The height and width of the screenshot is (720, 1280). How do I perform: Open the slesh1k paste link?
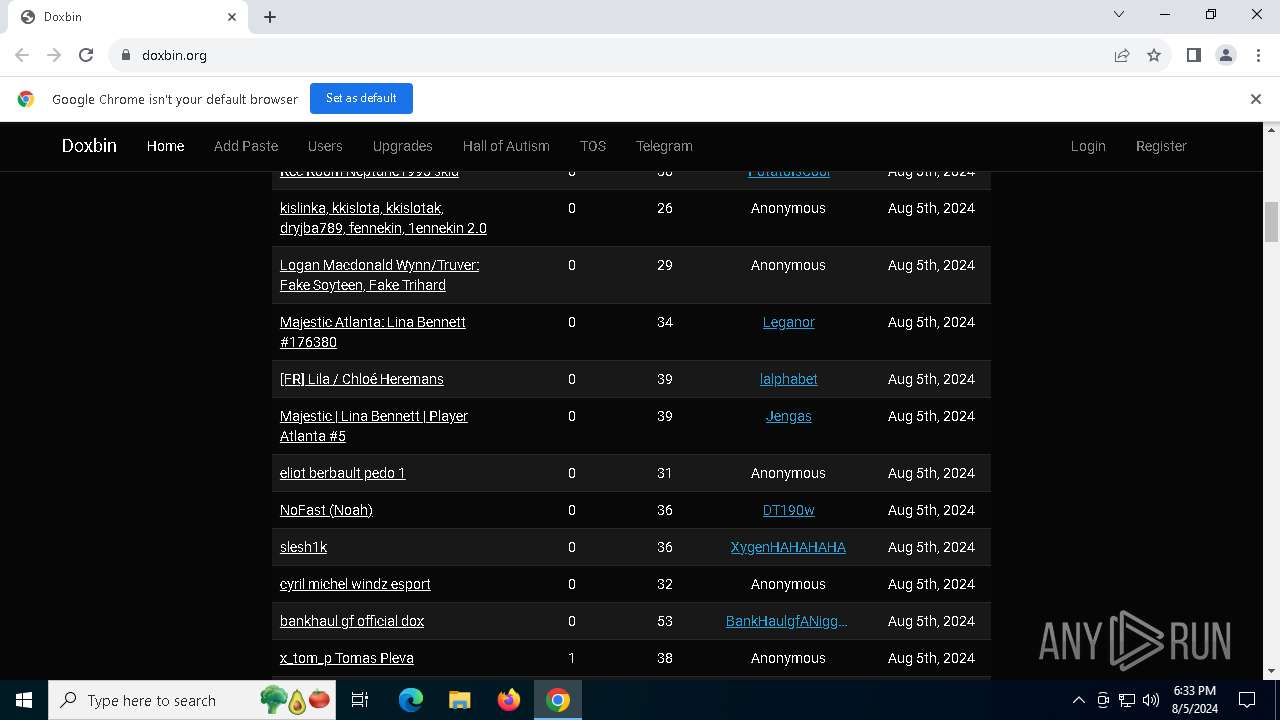click(303, 547)
